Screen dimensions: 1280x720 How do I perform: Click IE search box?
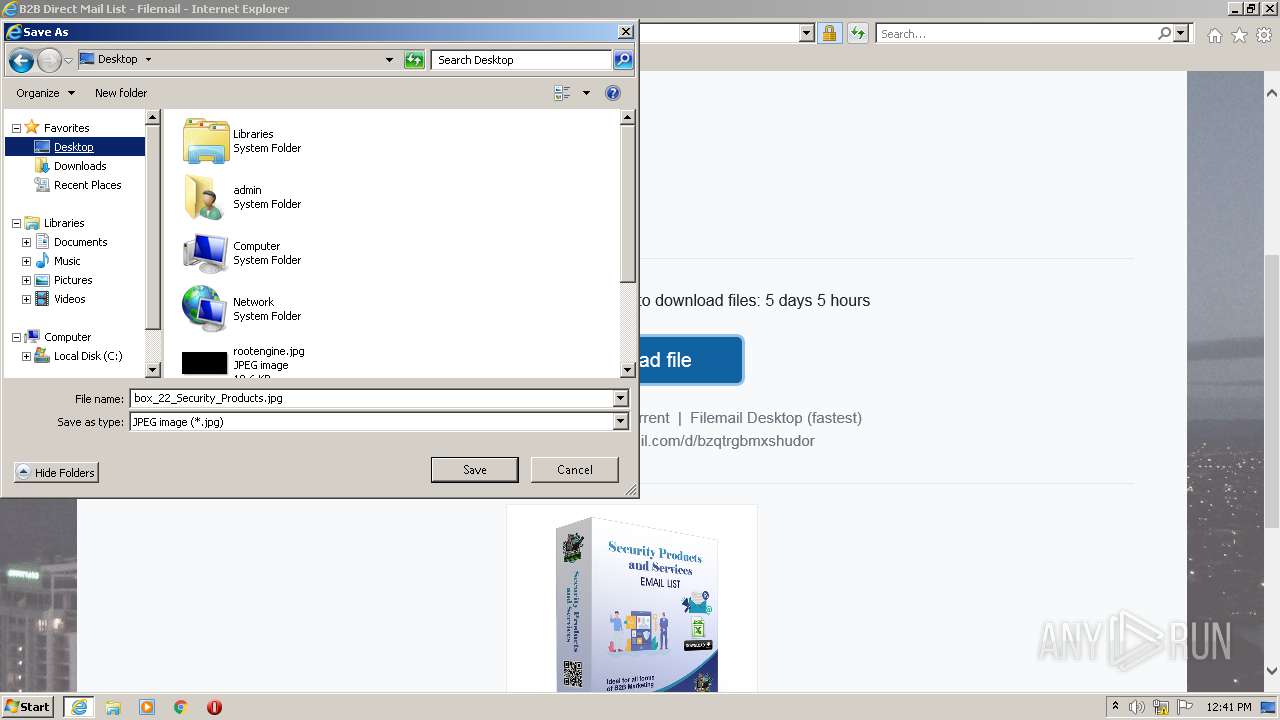(x=1016, y=34)
